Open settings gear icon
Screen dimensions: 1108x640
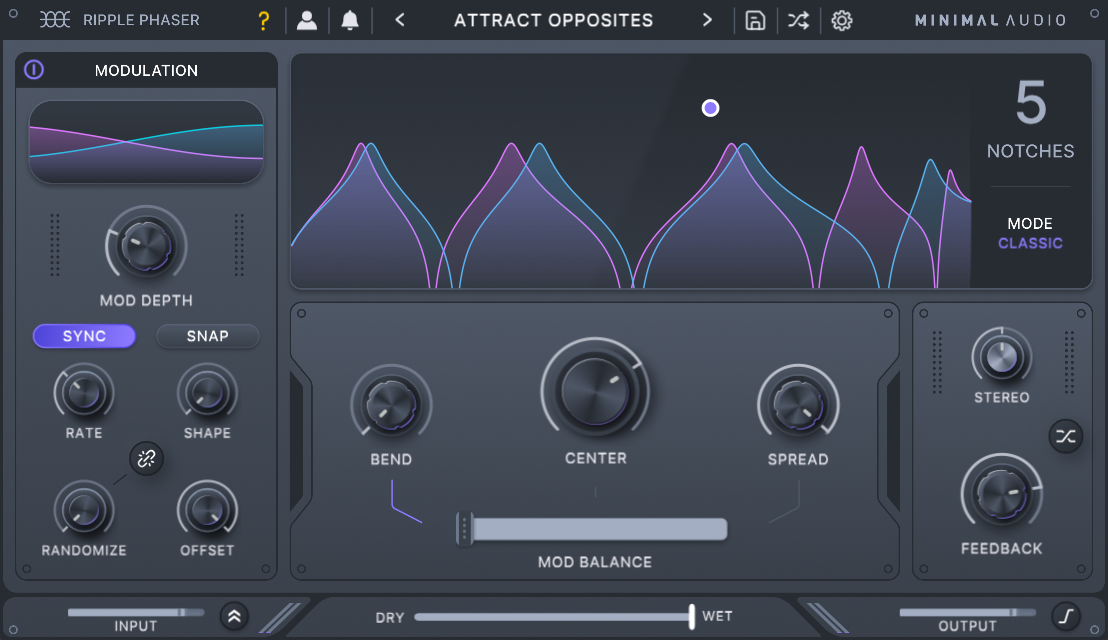[x=842, y=20]
